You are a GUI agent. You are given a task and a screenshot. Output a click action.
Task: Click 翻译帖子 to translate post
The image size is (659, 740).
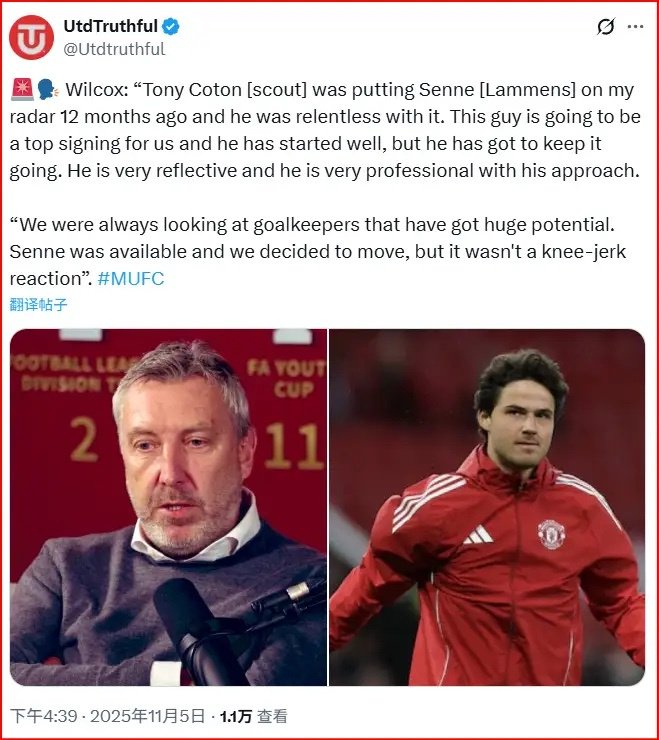pos(39,304)
